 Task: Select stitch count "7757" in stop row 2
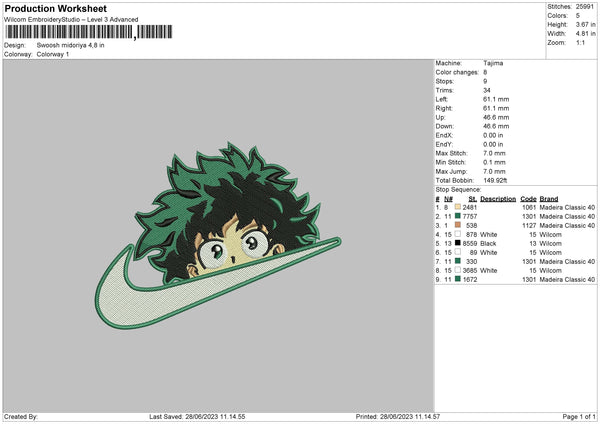point(470,217)
